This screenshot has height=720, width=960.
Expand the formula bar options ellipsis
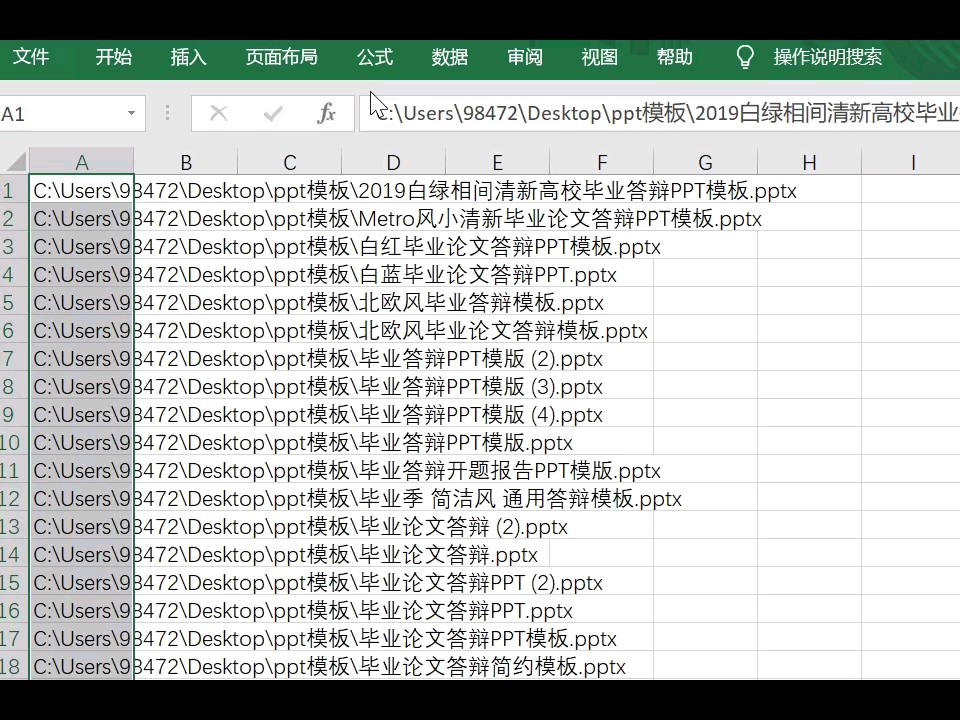(166, 113)
